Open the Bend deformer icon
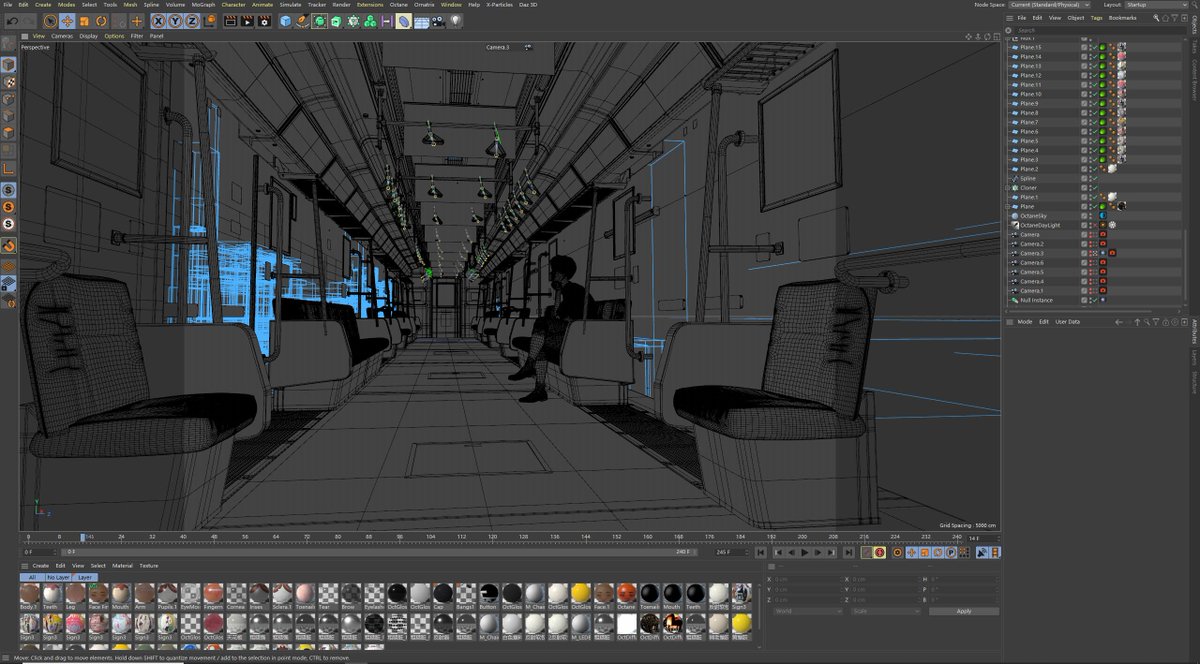Screen dimensions: 1200x664 coord(404,20)
